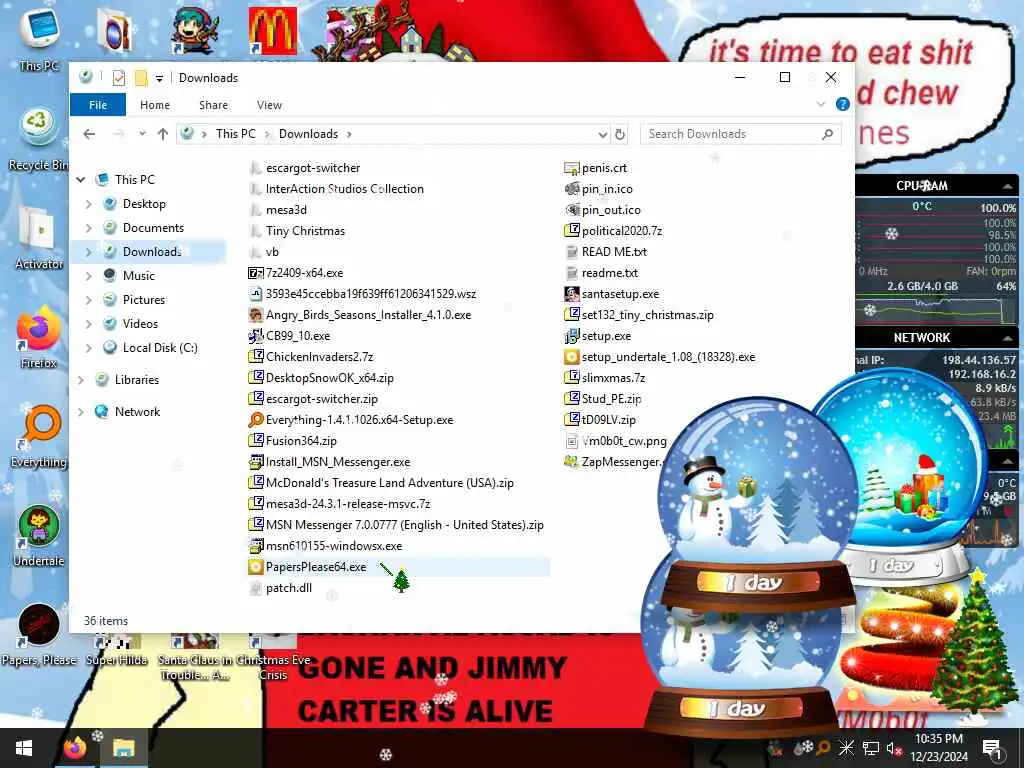The height and width of the screenshot is (768, 1024).
Task: Expand the Desktop tree node
Action: tap(89, 204)
